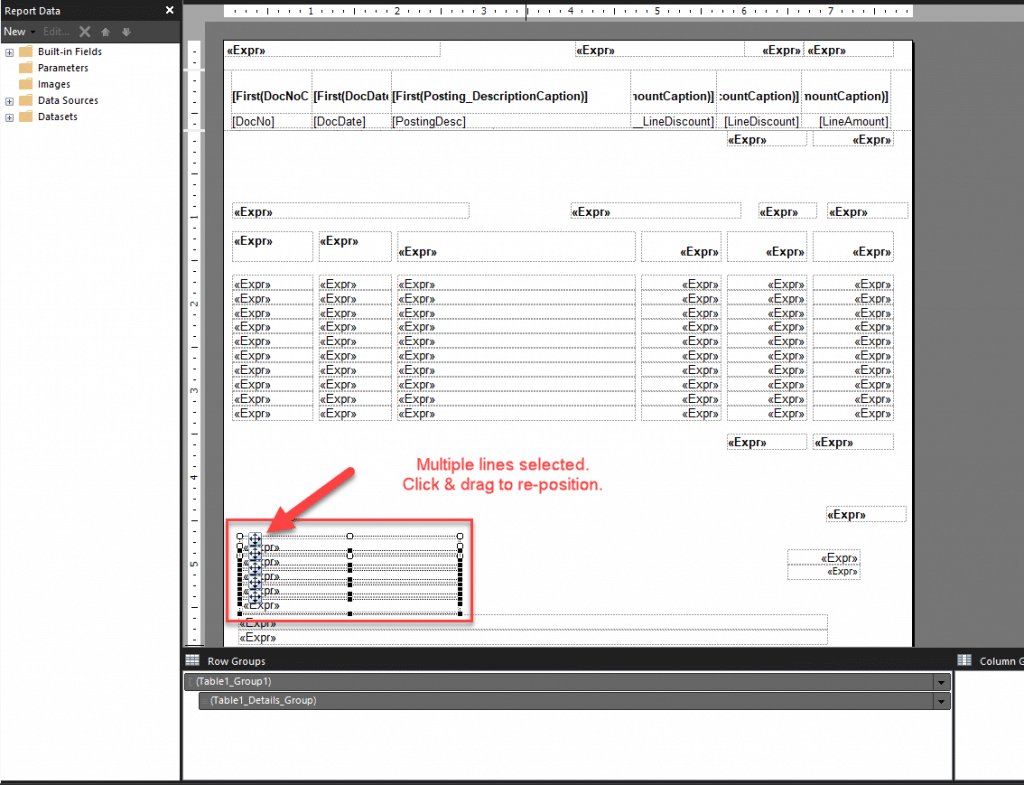Select the [DocNo] table cell
This screenshot has width=1024, height=785.
pos(271,122)
